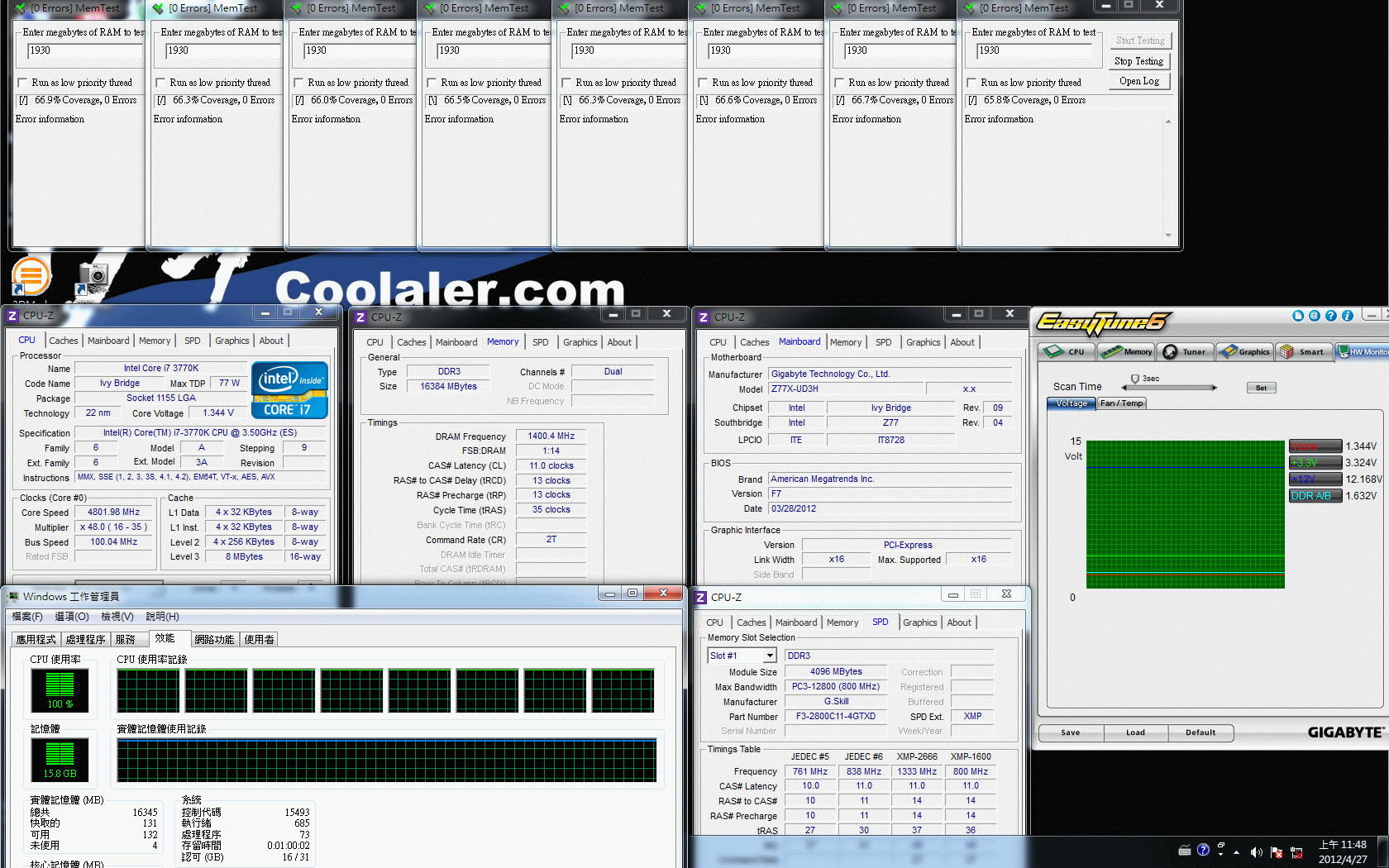Open Caches tab in CPU-Z Processor window

coord(64,341)
